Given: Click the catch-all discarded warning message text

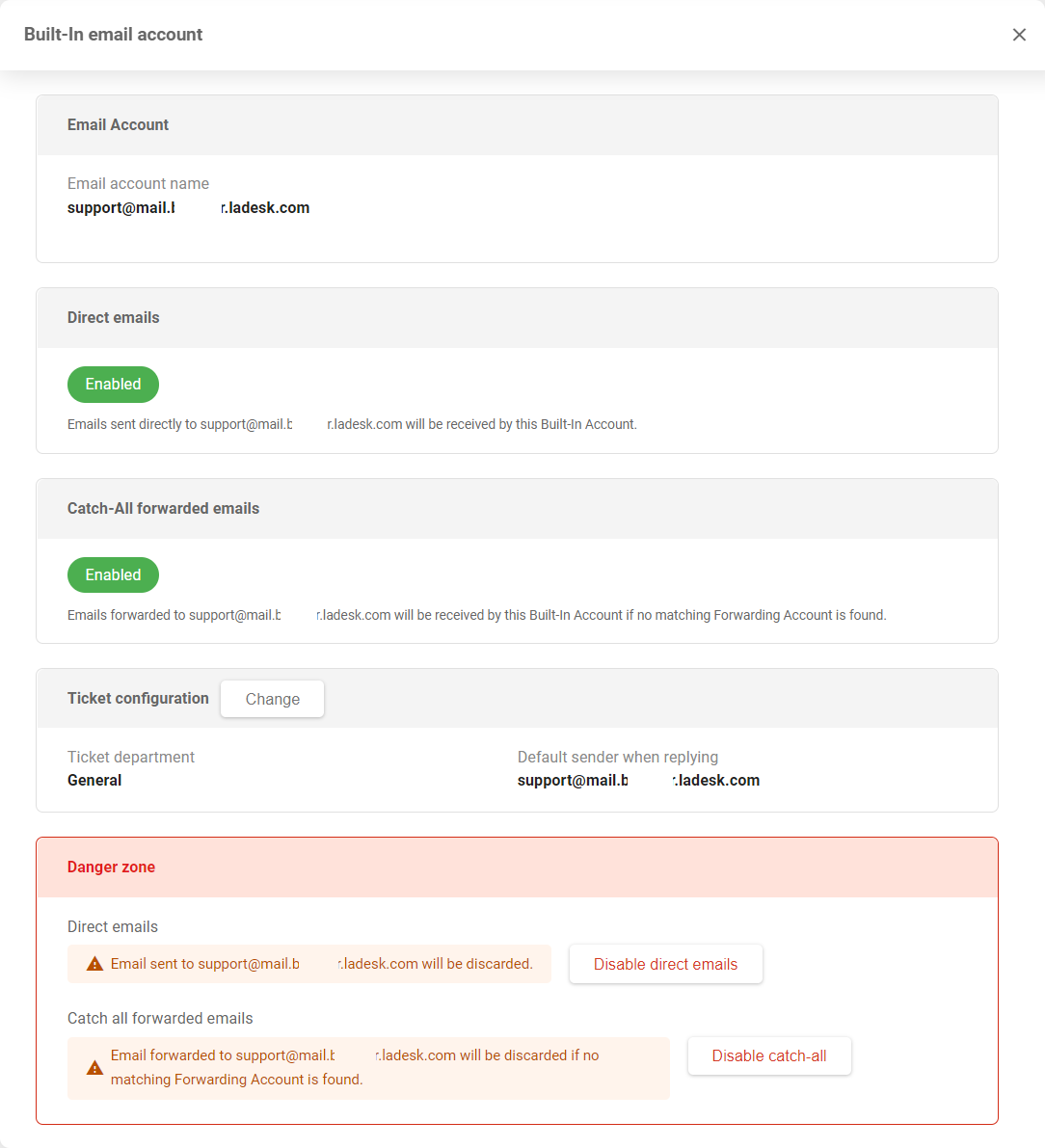Looking at the screenshot, I should 354,1067.
